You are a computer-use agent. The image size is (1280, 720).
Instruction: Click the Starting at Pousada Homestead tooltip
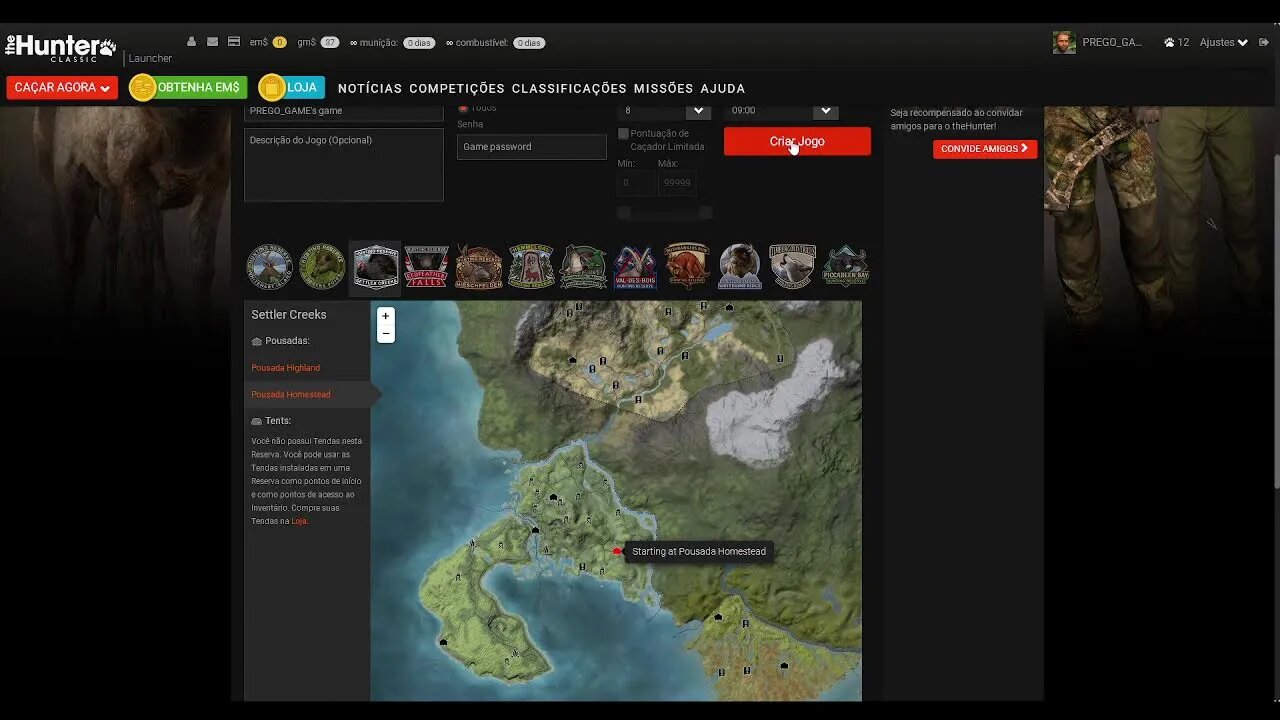click(x=699, y=551)
